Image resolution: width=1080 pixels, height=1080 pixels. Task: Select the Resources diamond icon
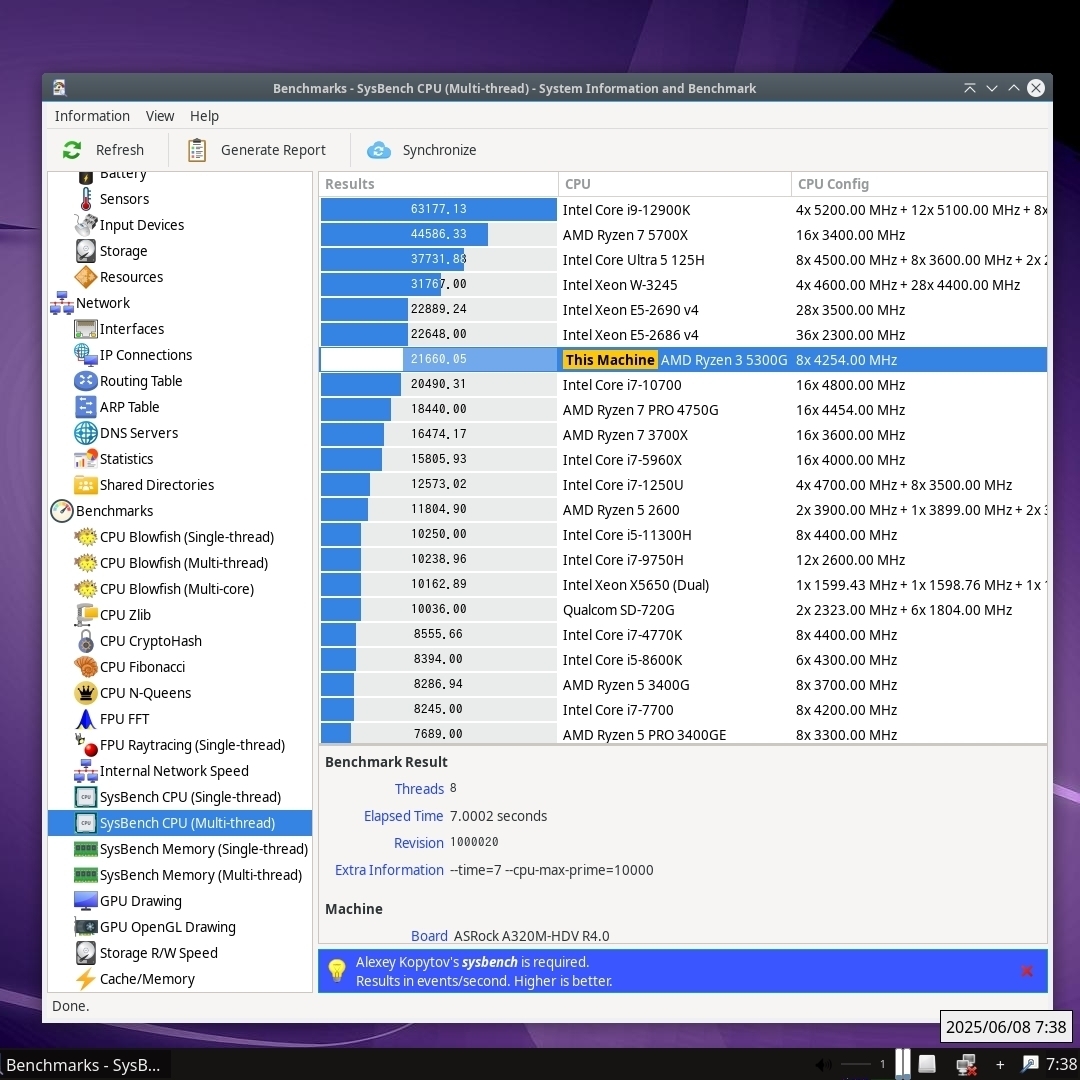pos(85,277)
